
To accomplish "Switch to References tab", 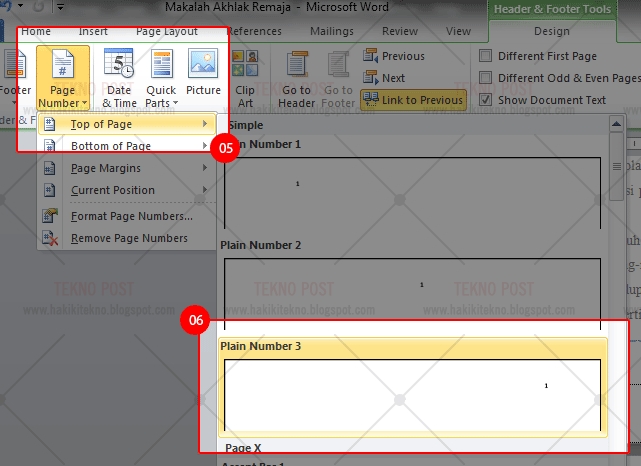I will click(x=254, y=31).
